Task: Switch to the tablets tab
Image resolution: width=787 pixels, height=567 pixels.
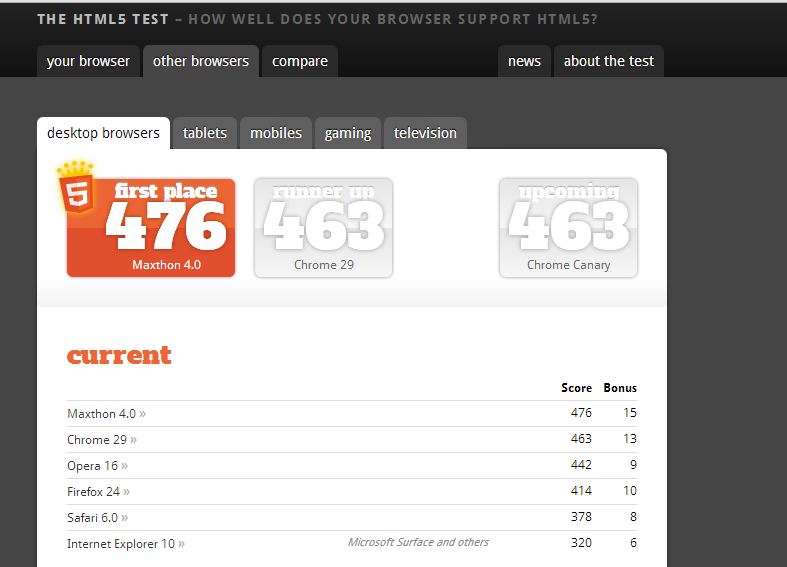Action: (x=205, y=133)
